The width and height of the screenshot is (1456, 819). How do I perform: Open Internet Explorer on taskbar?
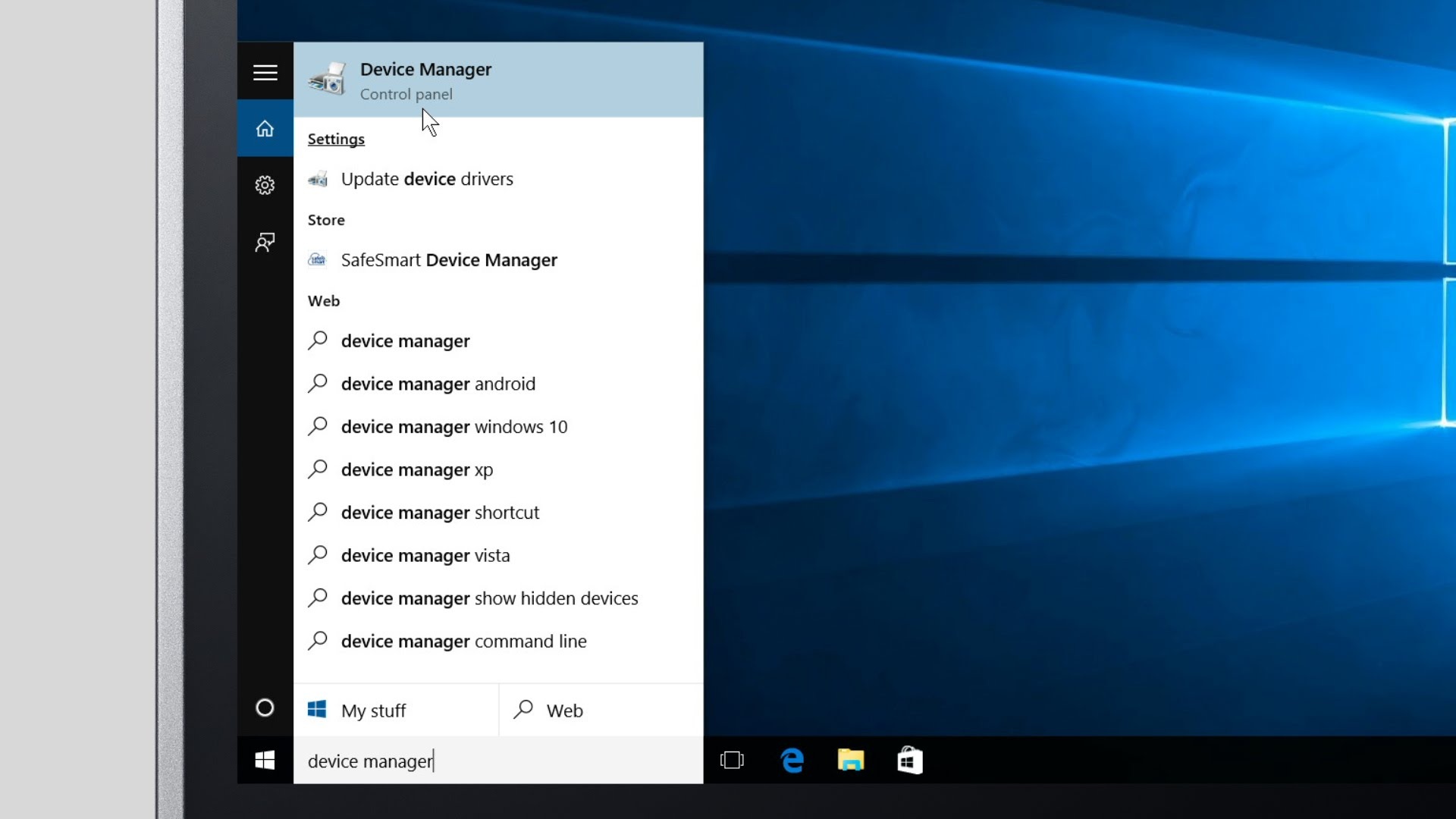(791, 760)
